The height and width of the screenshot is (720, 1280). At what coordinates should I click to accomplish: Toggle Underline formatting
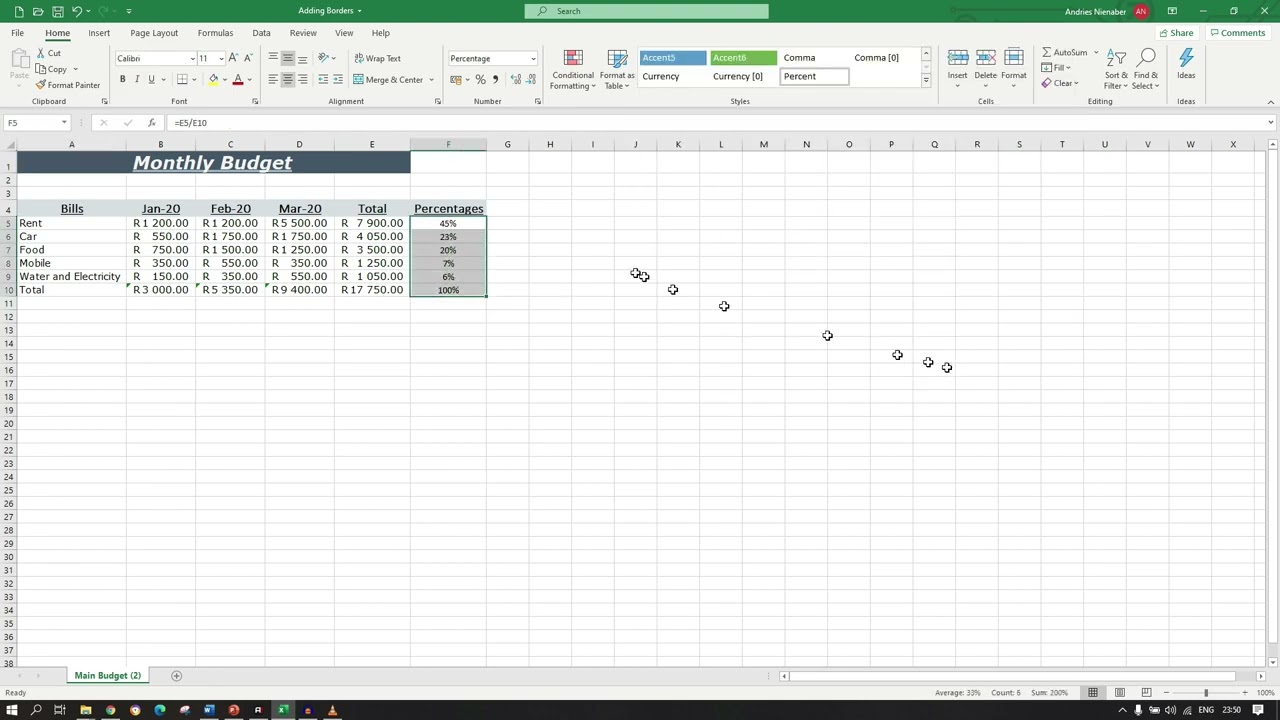click(151, 79)
